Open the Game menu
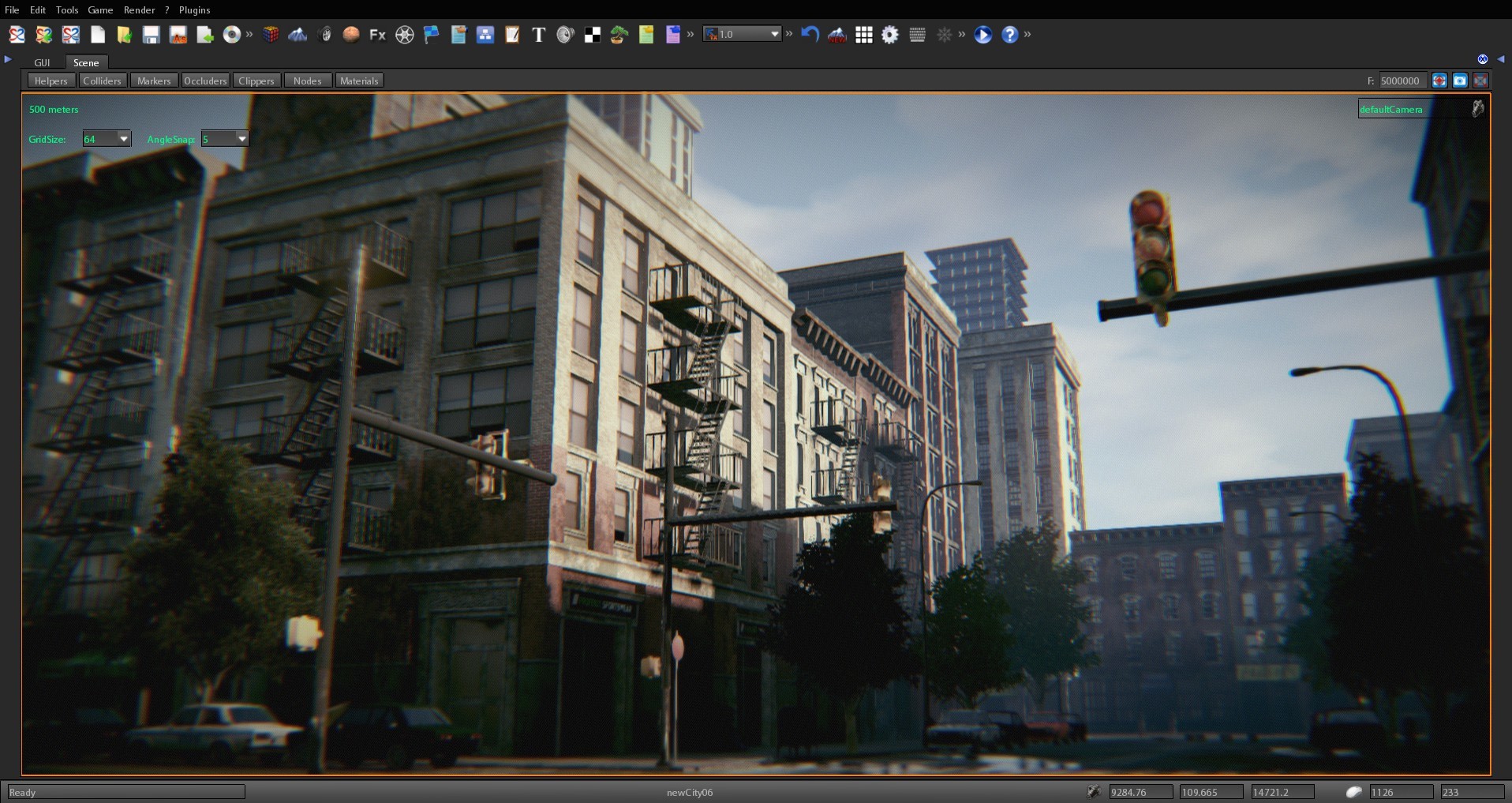 (x=99, y=9)
